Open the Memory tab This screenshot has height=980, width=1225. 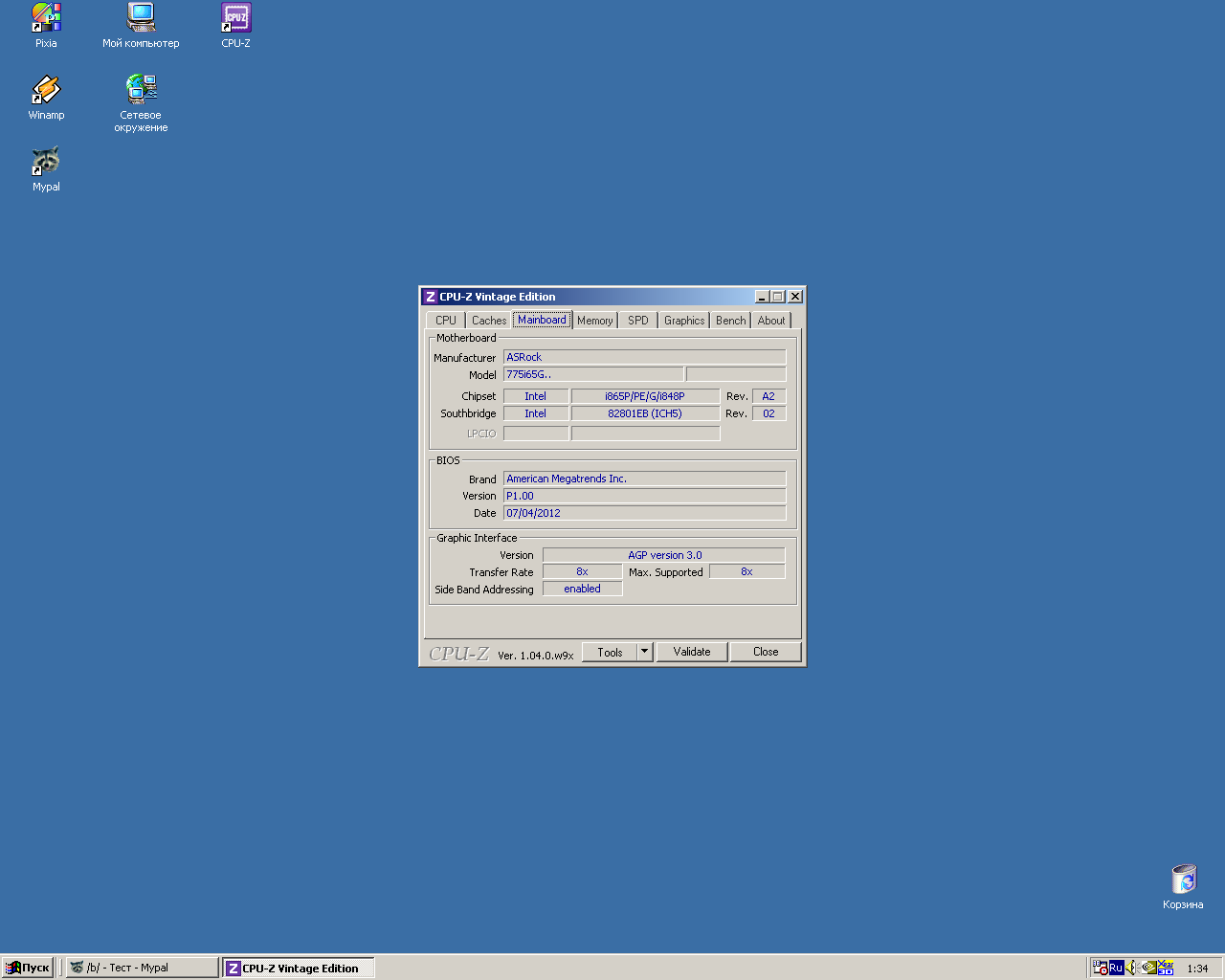[x=595, y=321]
